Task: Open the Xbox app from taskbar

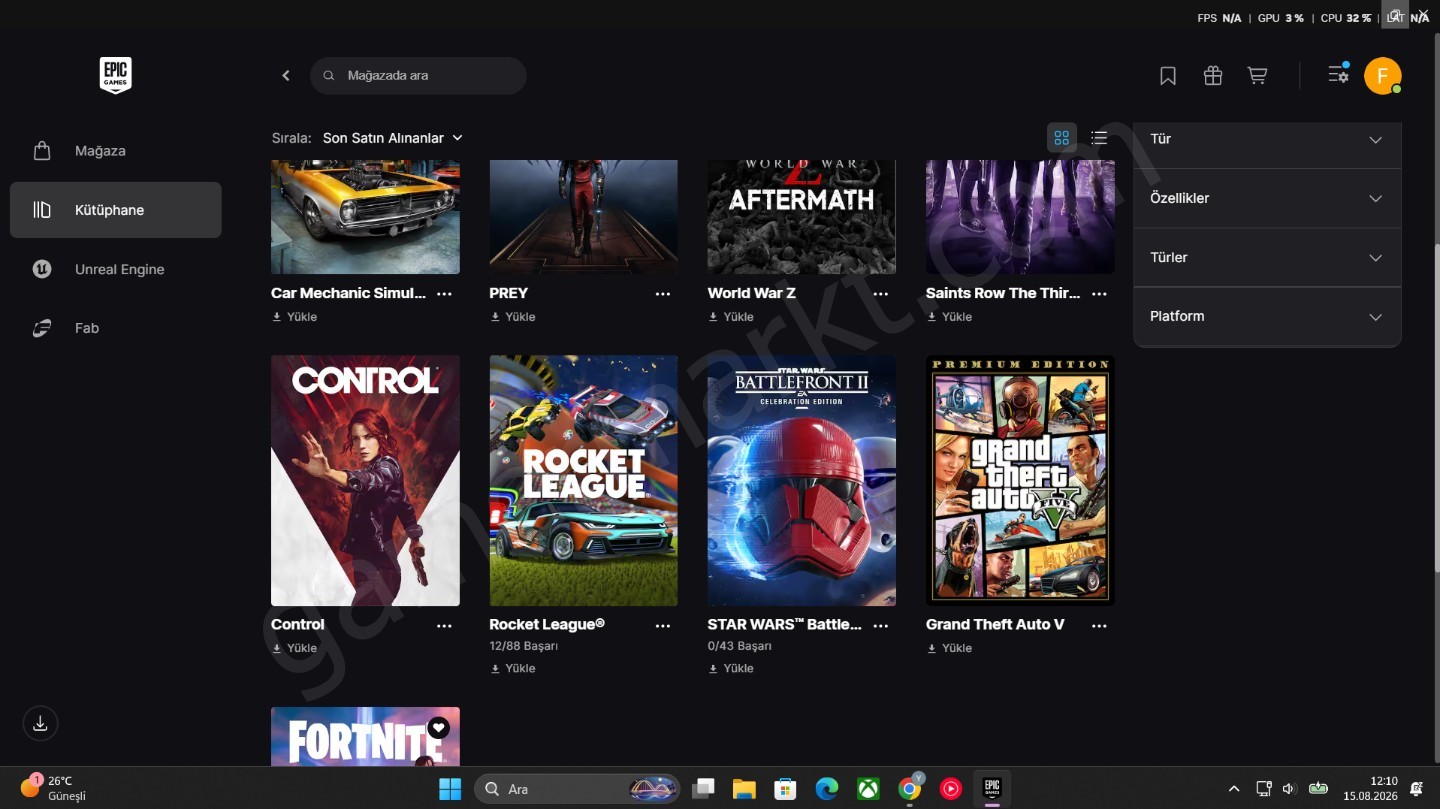Action: (868, 789)
